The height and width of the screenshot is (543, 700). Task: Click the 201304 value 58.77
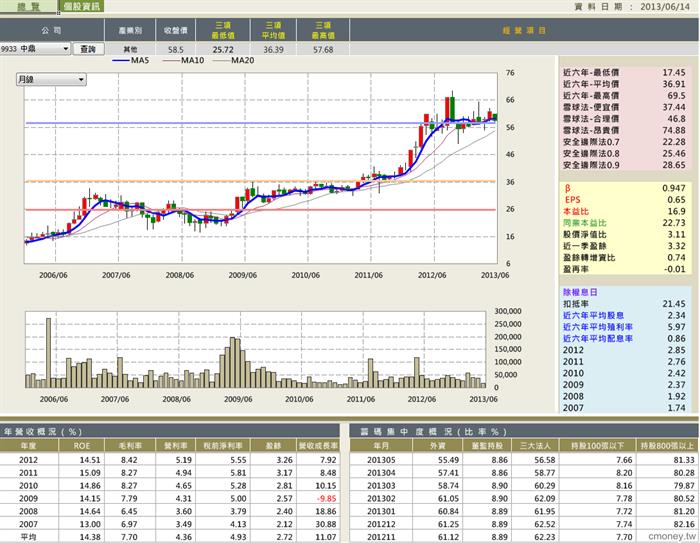(x=545, y=472)
